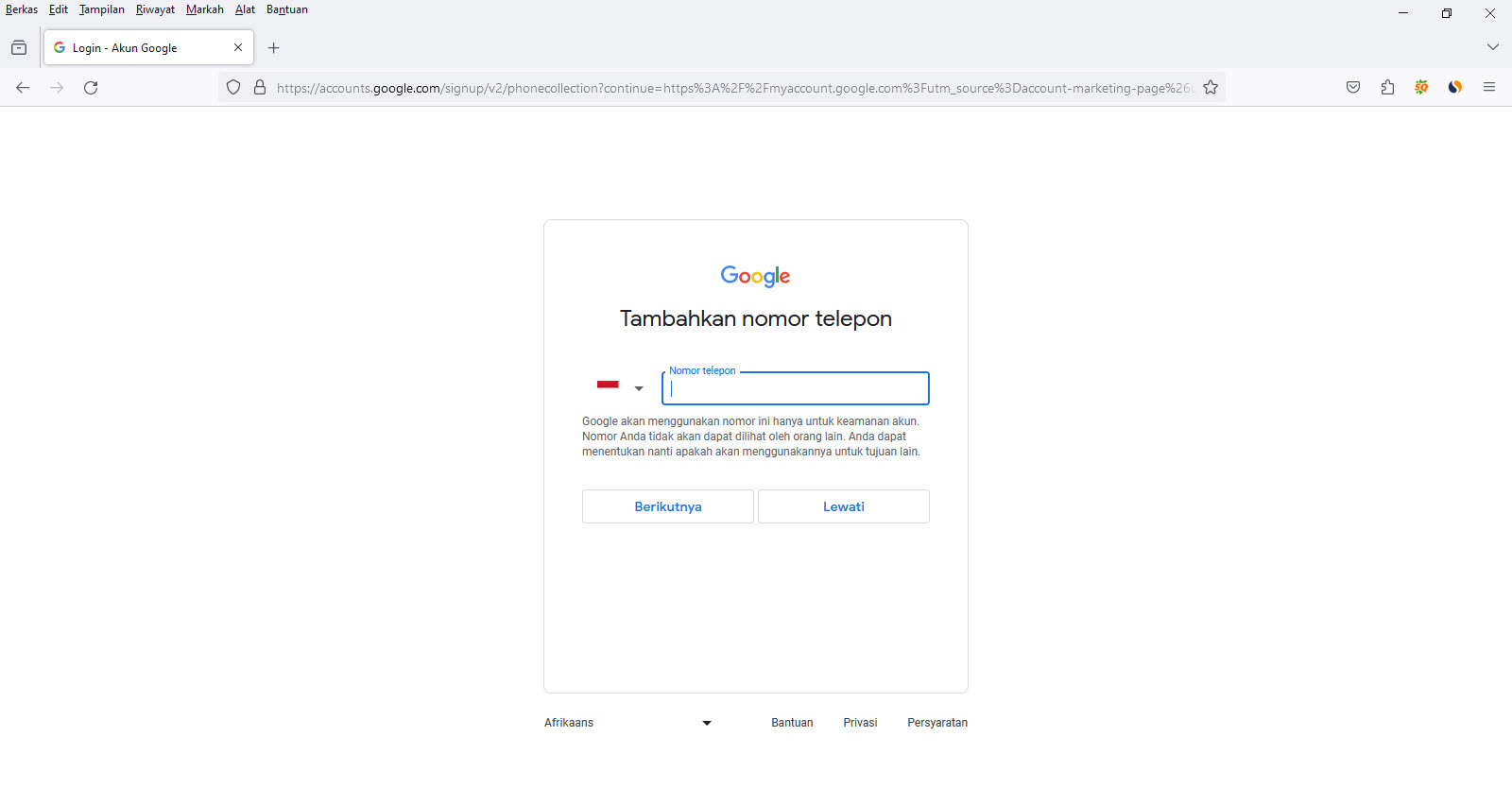Expand the list all tabs chevron
The image size is (1512, 805).
1492,47
